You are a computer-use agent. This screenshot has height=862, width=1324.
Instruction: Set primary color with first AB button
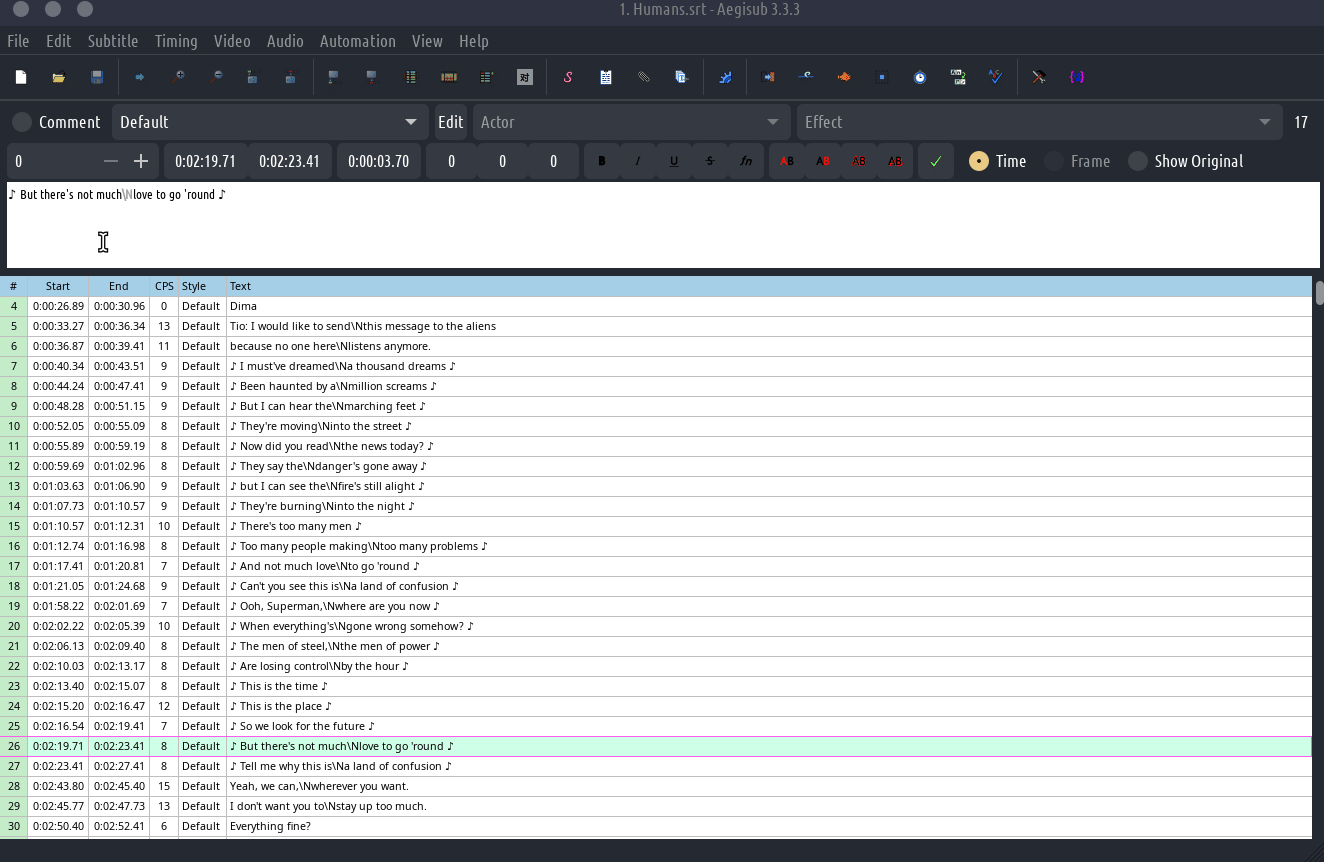point(787,161)
